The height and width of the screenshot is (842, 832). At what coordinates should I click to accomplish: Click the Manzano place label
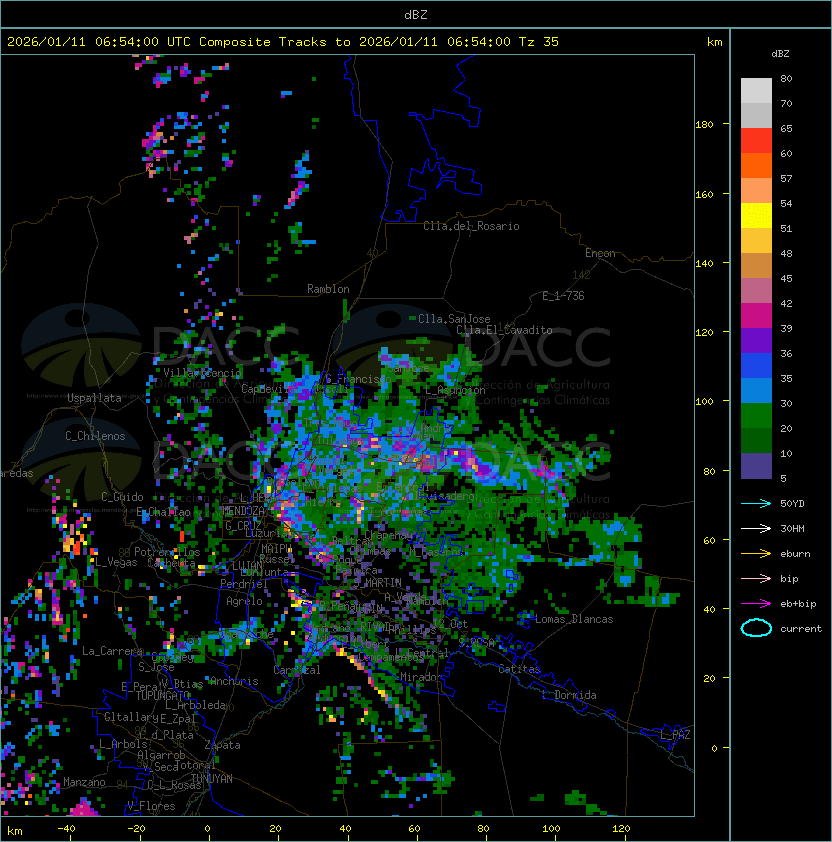coord(84,782)
